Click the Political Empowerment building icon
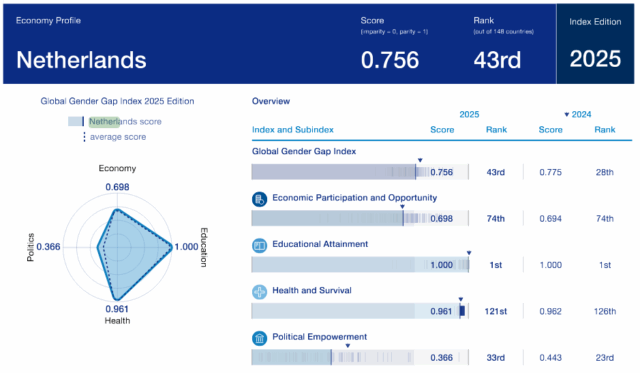 coord(259,338)
